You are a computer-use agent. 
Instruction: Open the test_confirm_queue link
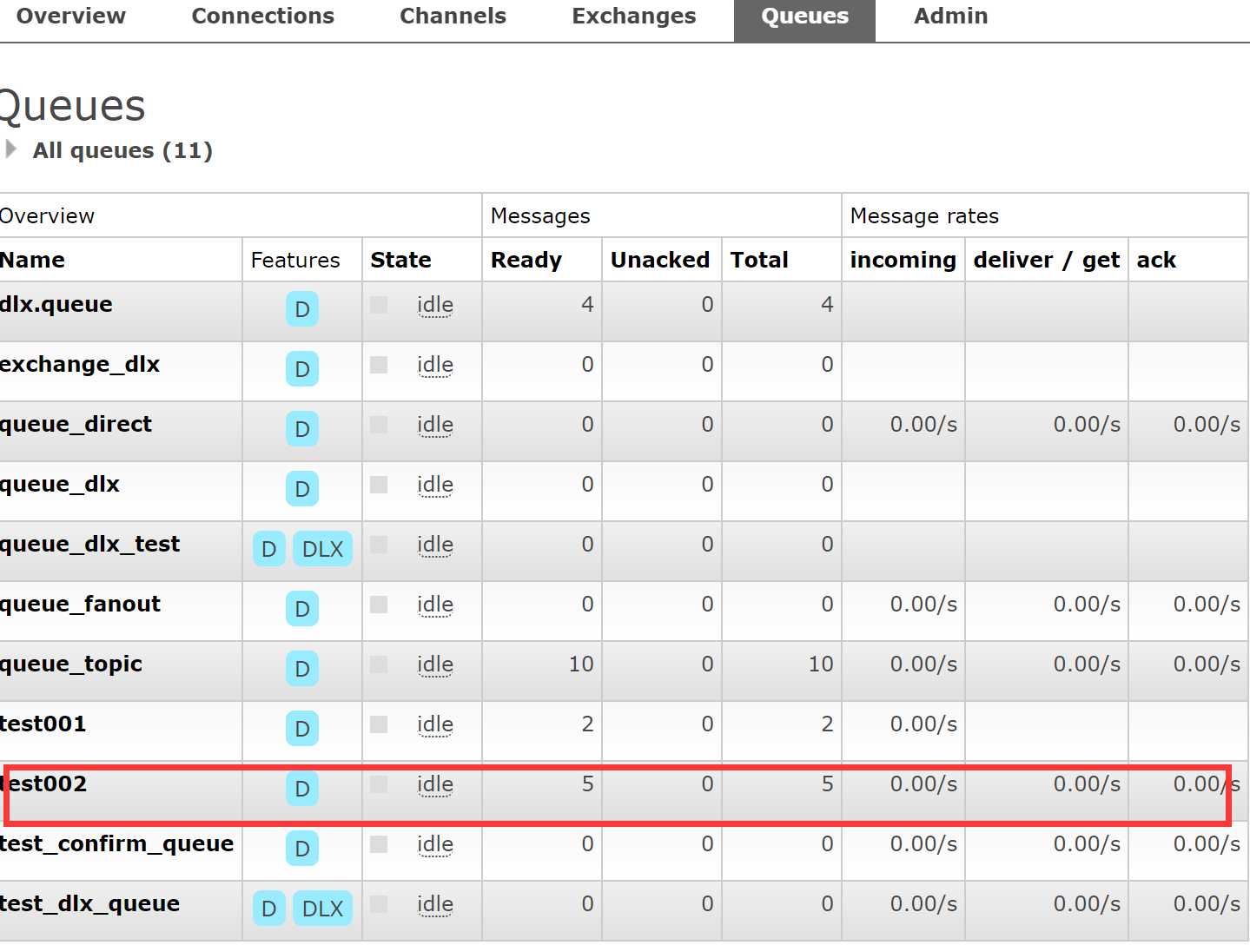tap(116, 844)
